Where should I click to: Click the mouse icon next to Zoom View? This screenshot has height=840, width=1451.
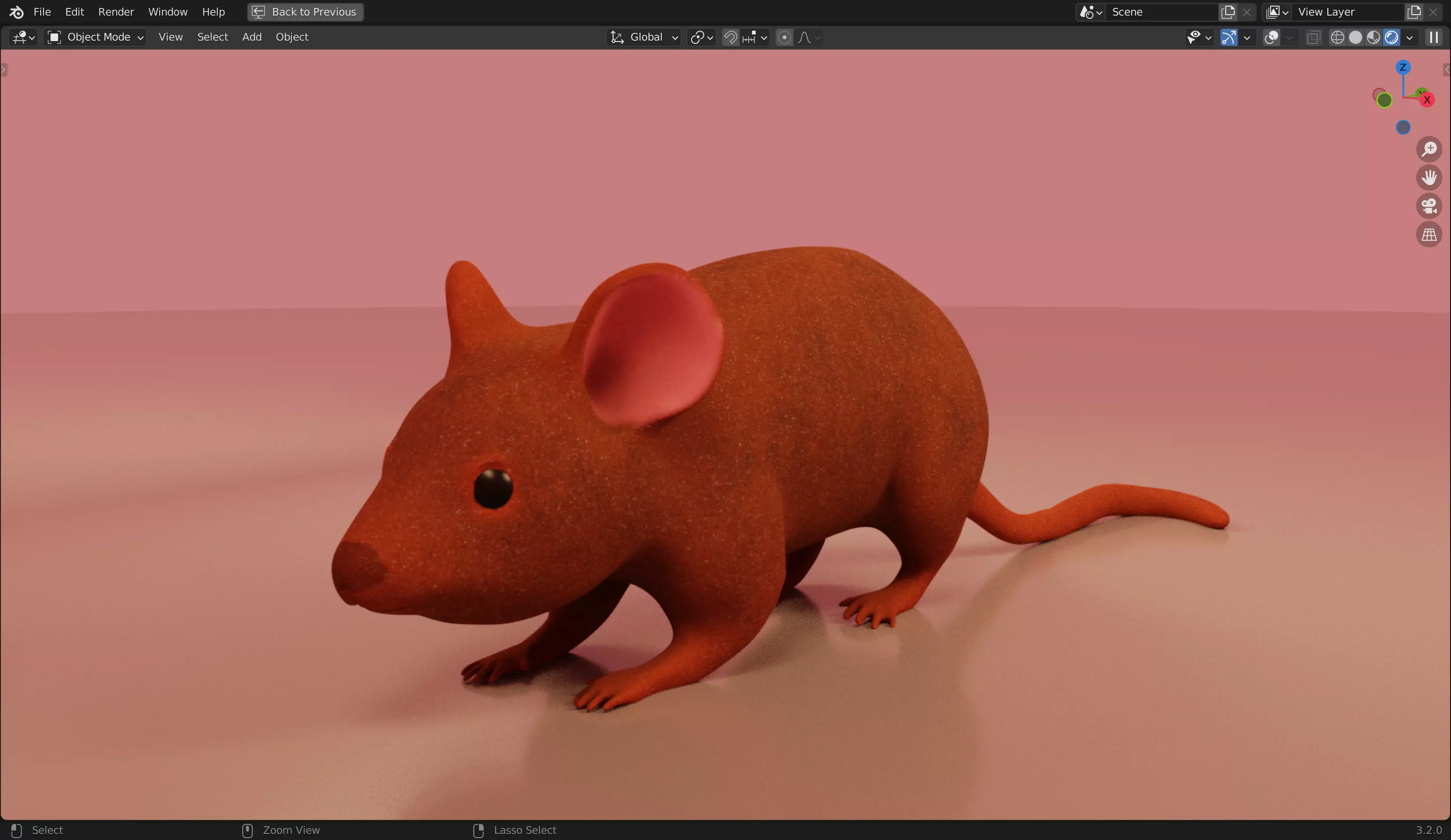(247, 830)
